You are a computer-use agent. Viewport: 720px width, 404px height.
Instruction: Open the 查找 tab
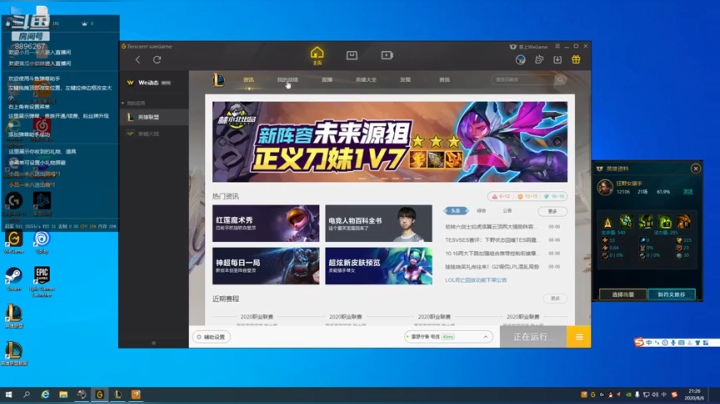(x=444, y=80)
